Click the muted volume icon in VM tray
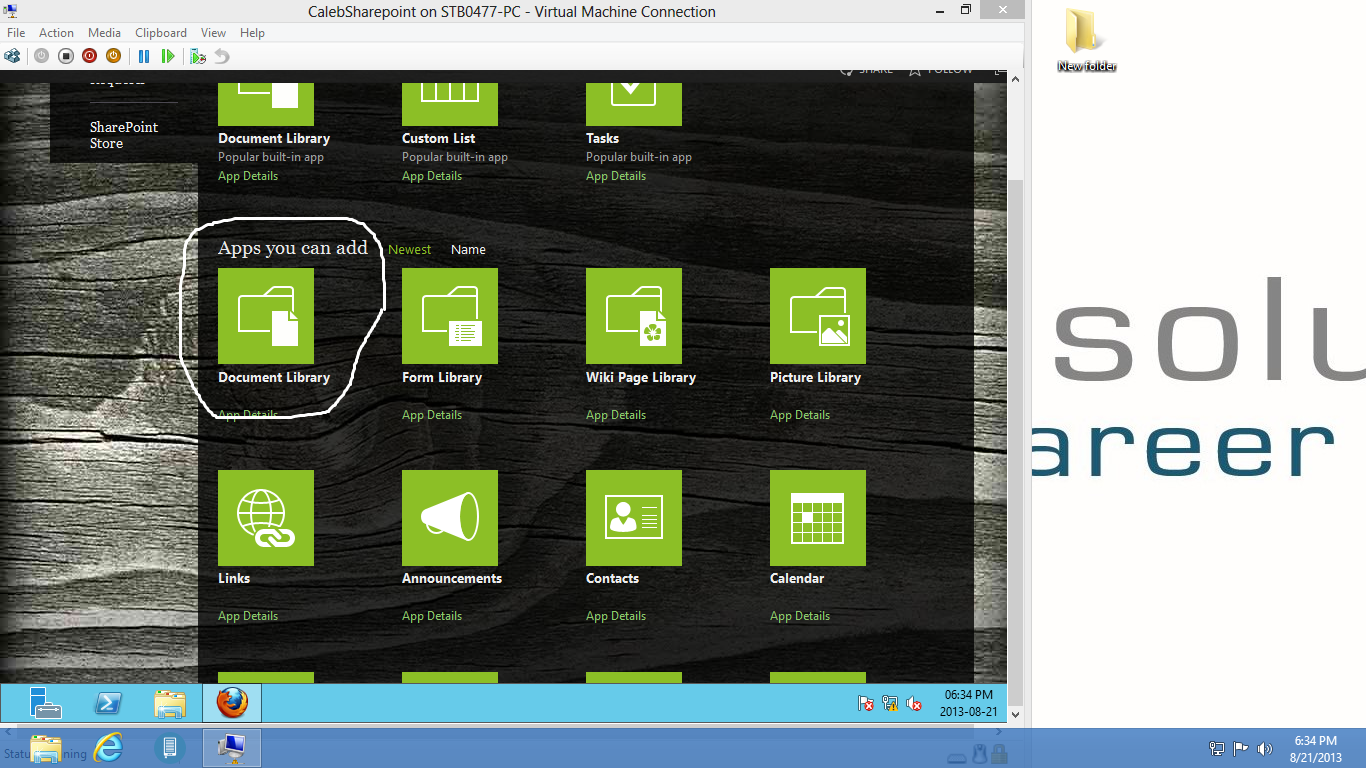Screen dimensions: 1366x768 [914, 704]
